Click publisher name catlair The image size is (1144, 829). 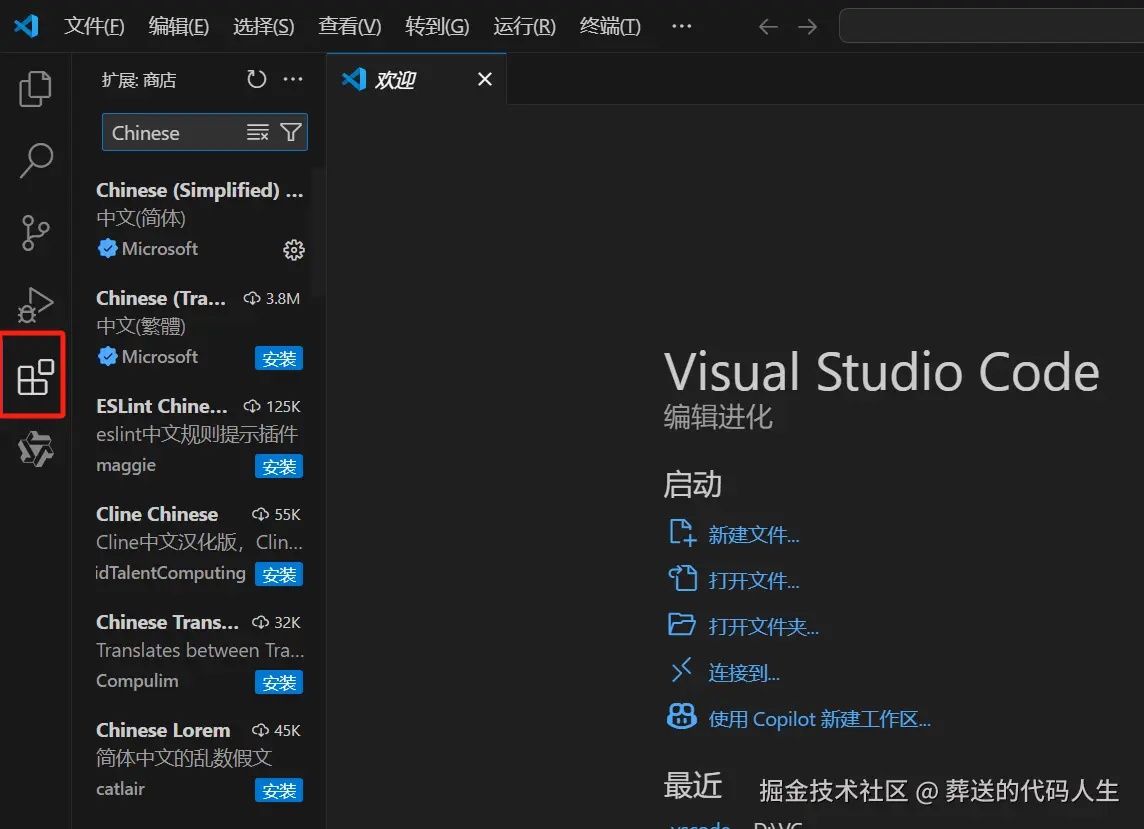coord(120,789)
